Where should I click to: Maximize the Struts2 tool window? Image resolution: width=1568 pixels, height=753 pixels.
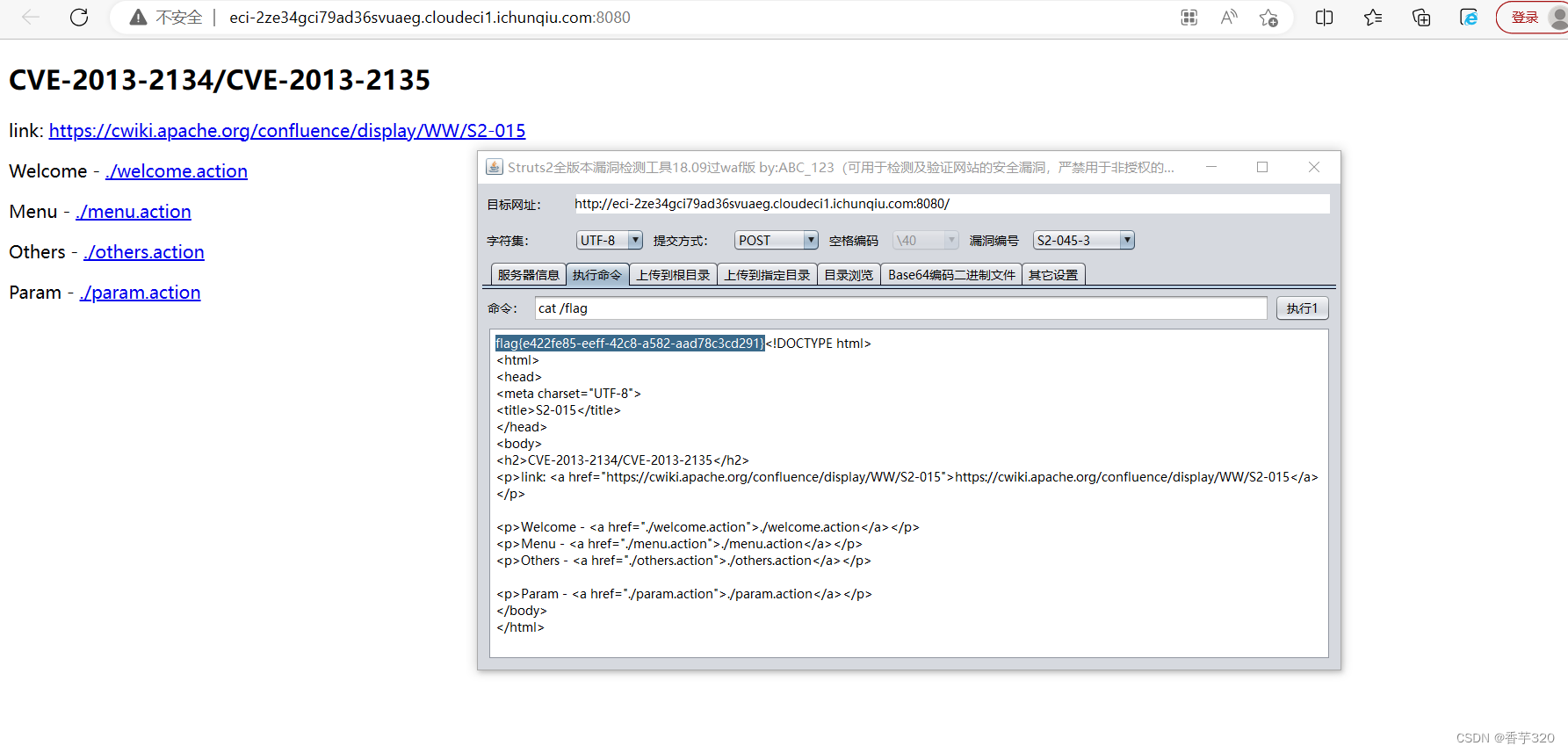pyautogui.click(x=1262, y=167)
